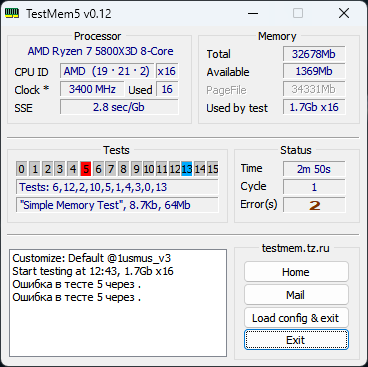The image size is (368, 367).
Task: Click the Tests order list 6,12,2,10,5,1,4,3,0,13
Action: (117, 187)
